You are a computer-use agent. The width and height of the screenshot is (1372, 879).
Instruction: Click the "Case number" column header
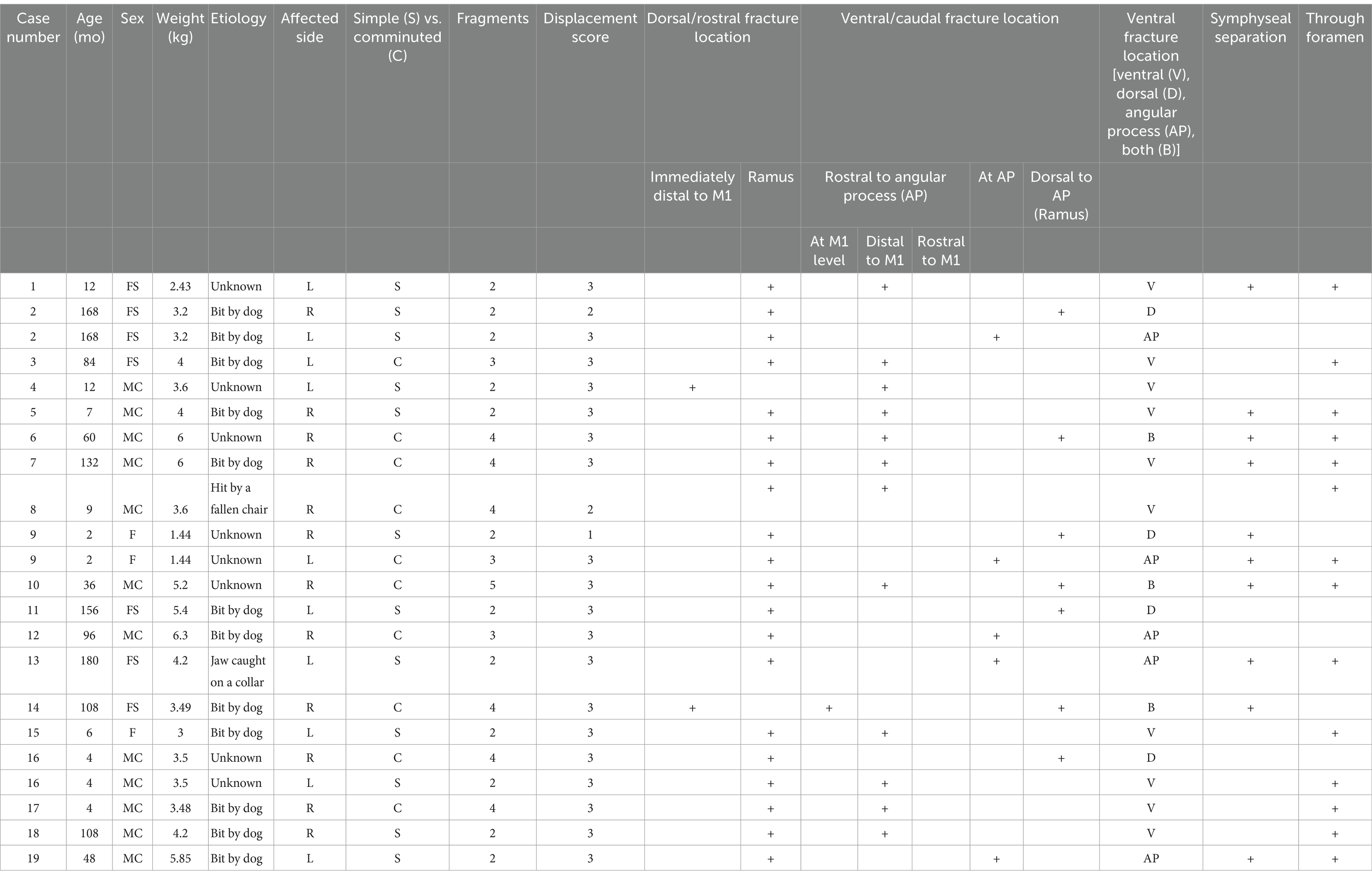[33, 28]
